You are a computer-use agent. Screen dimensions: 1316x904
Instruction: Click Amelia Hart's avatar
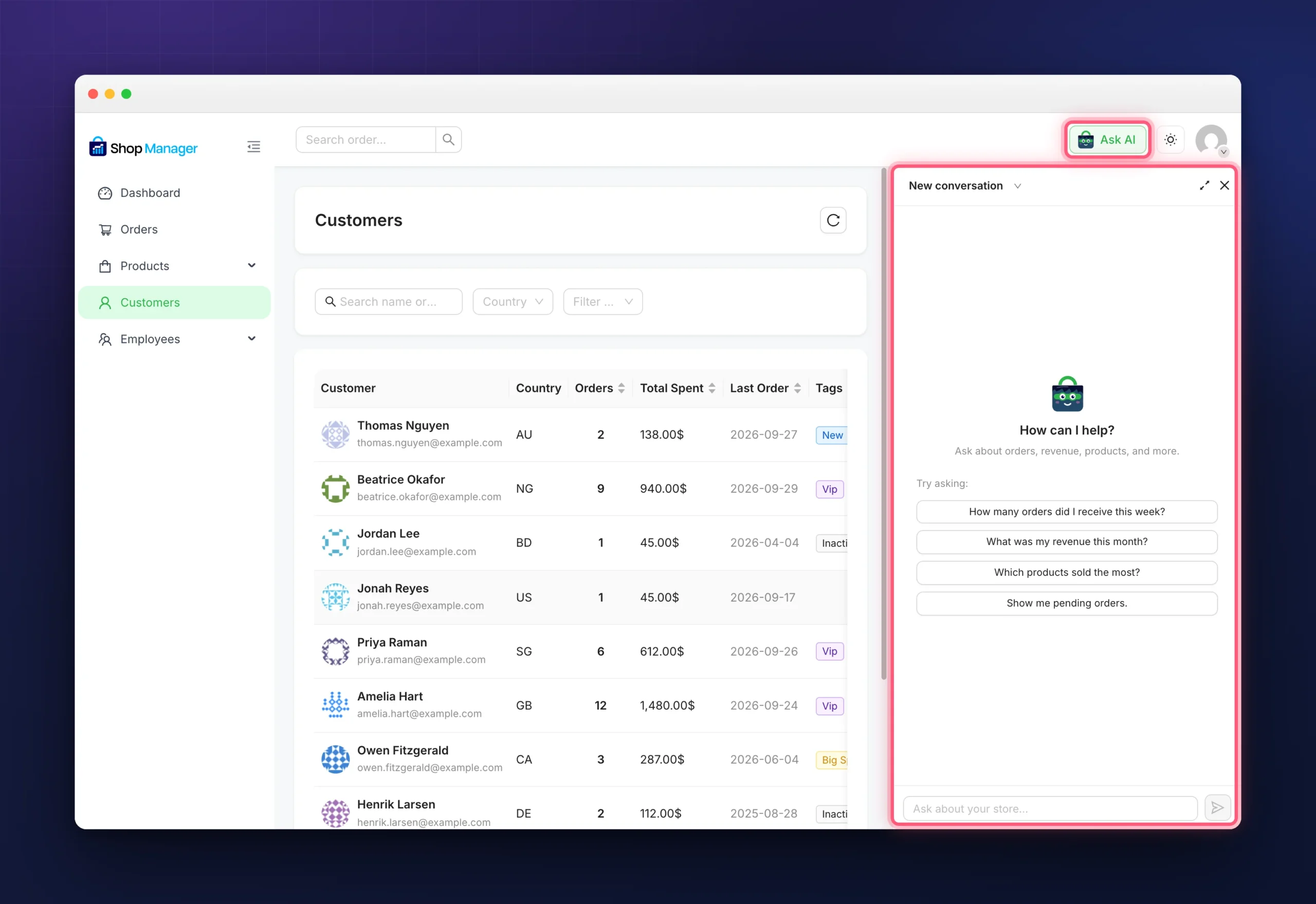(x=335, y=705)
